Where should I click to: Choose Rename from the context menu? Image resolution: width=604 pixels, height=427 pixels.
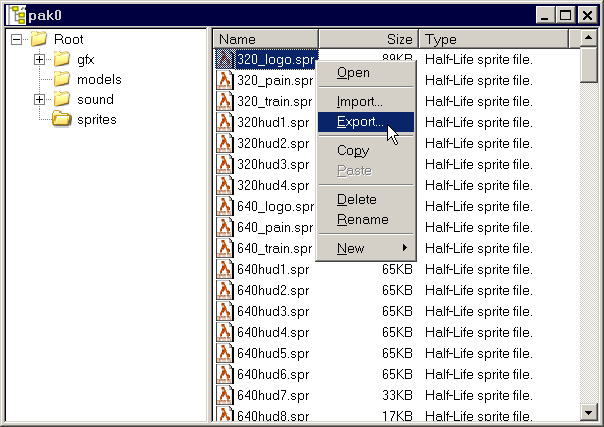362,219
